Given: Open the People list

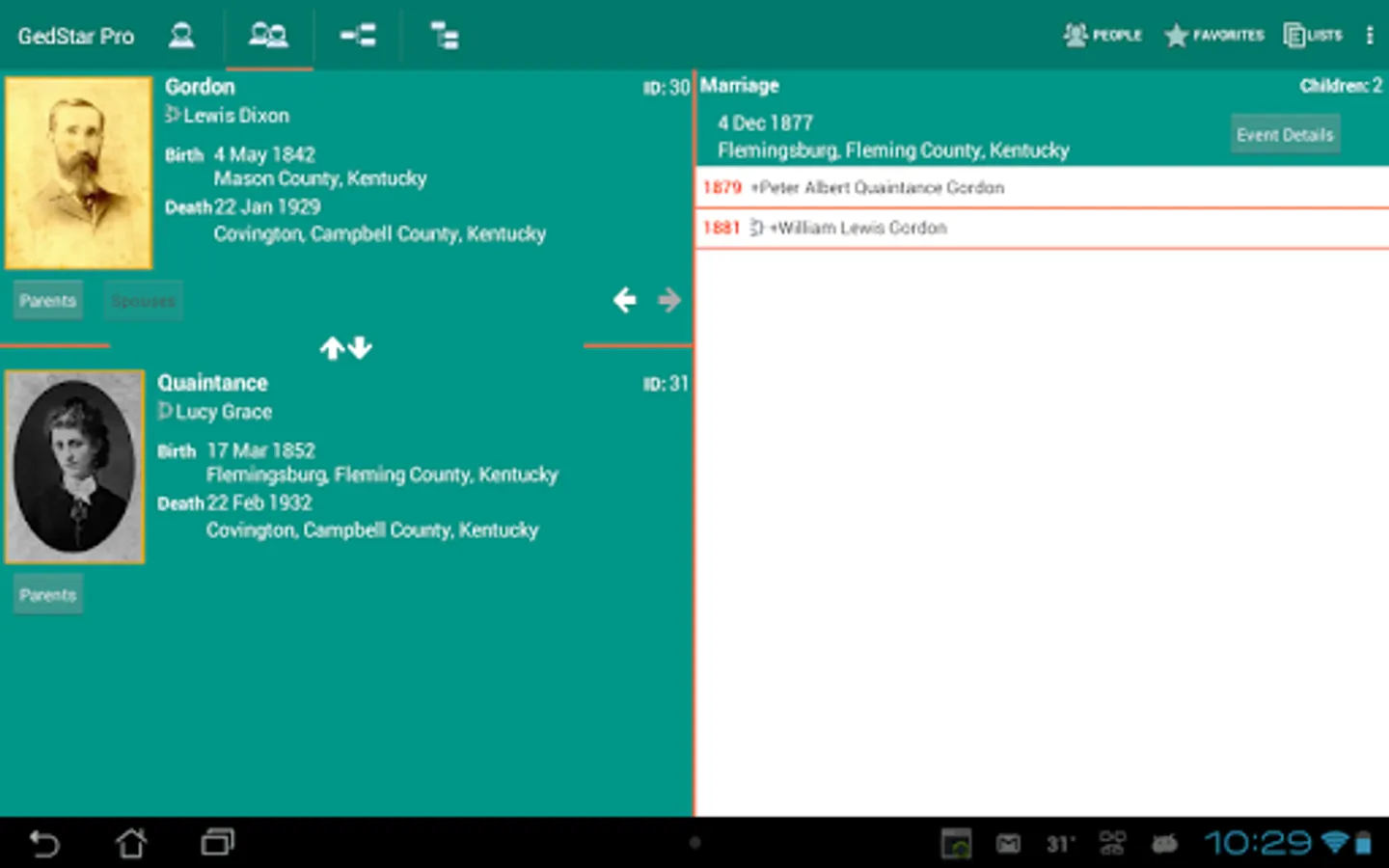Looking at the screenshot, I should [x=1103, y=36].
